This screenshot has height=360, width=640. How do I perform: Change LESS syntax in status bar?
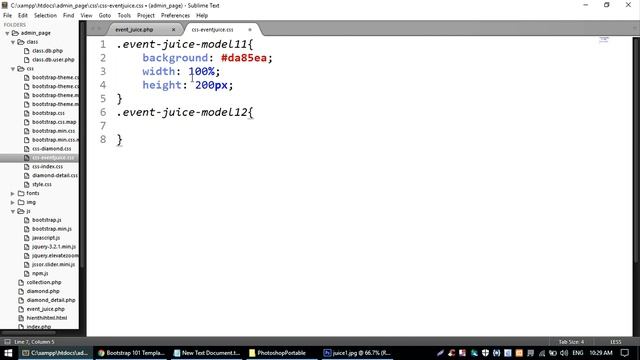(616, 342)
